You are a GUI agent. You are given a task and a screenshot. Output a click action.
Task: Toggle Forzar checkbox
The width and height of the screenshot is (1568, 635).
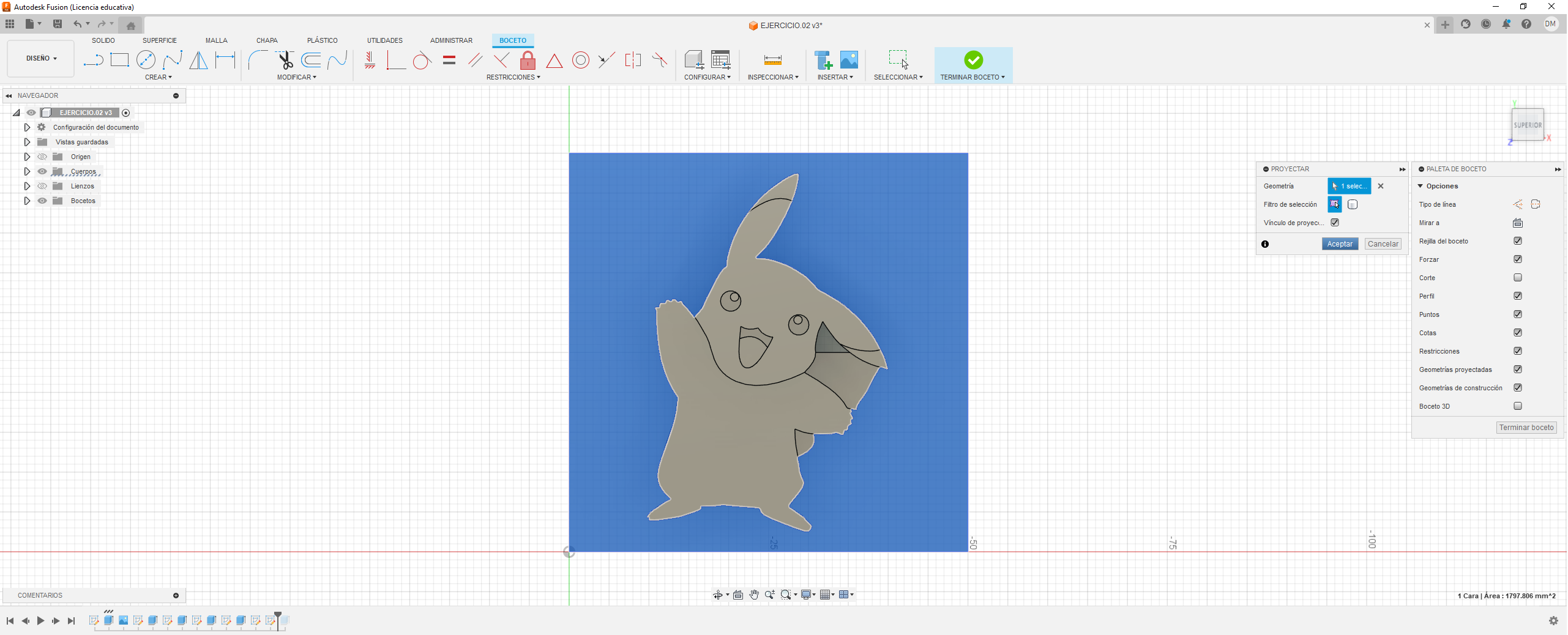[x=1518, y=259]
